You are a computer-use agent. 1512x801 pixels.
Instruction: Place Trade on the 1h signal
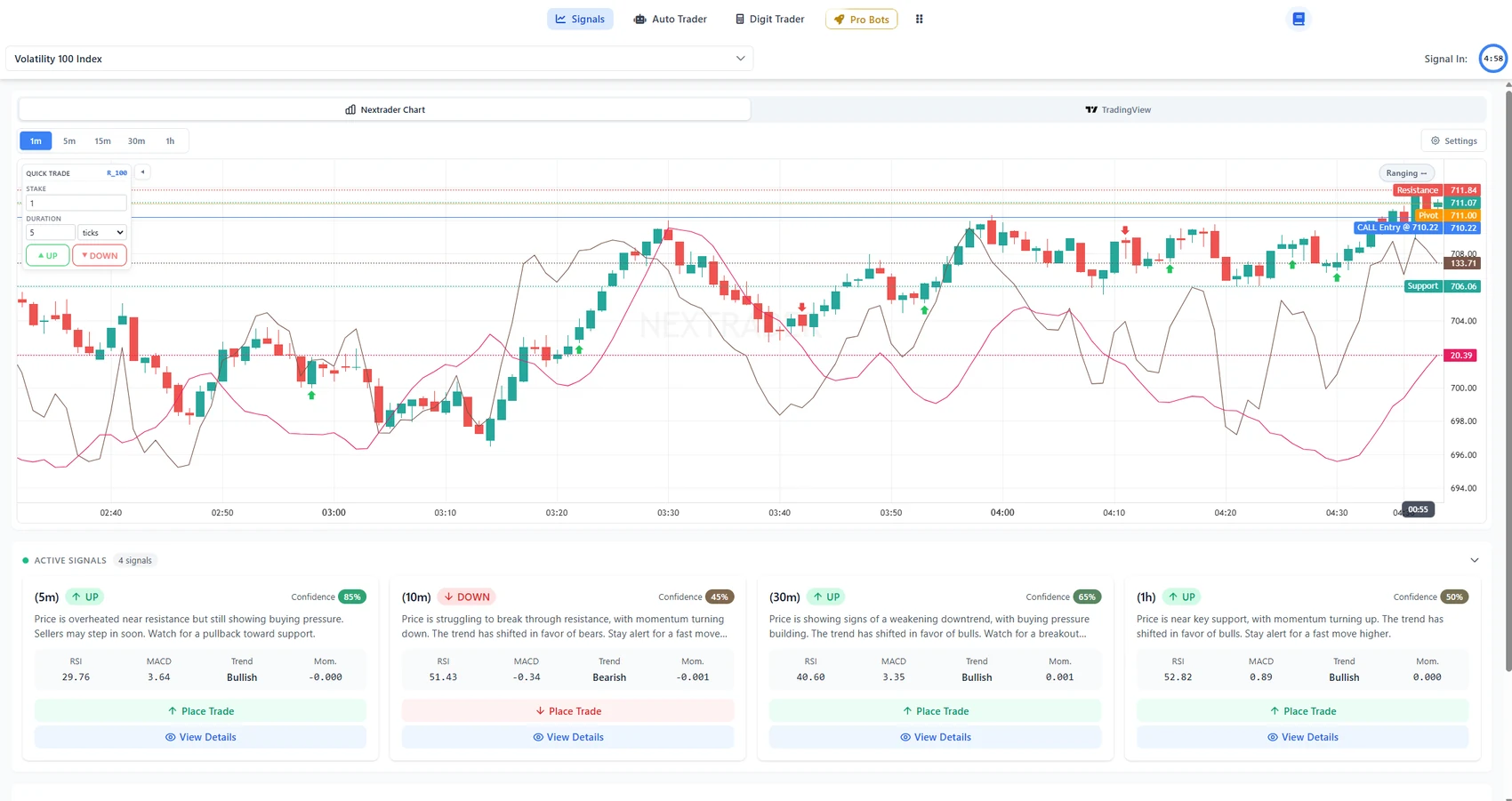pos(1302,711)
